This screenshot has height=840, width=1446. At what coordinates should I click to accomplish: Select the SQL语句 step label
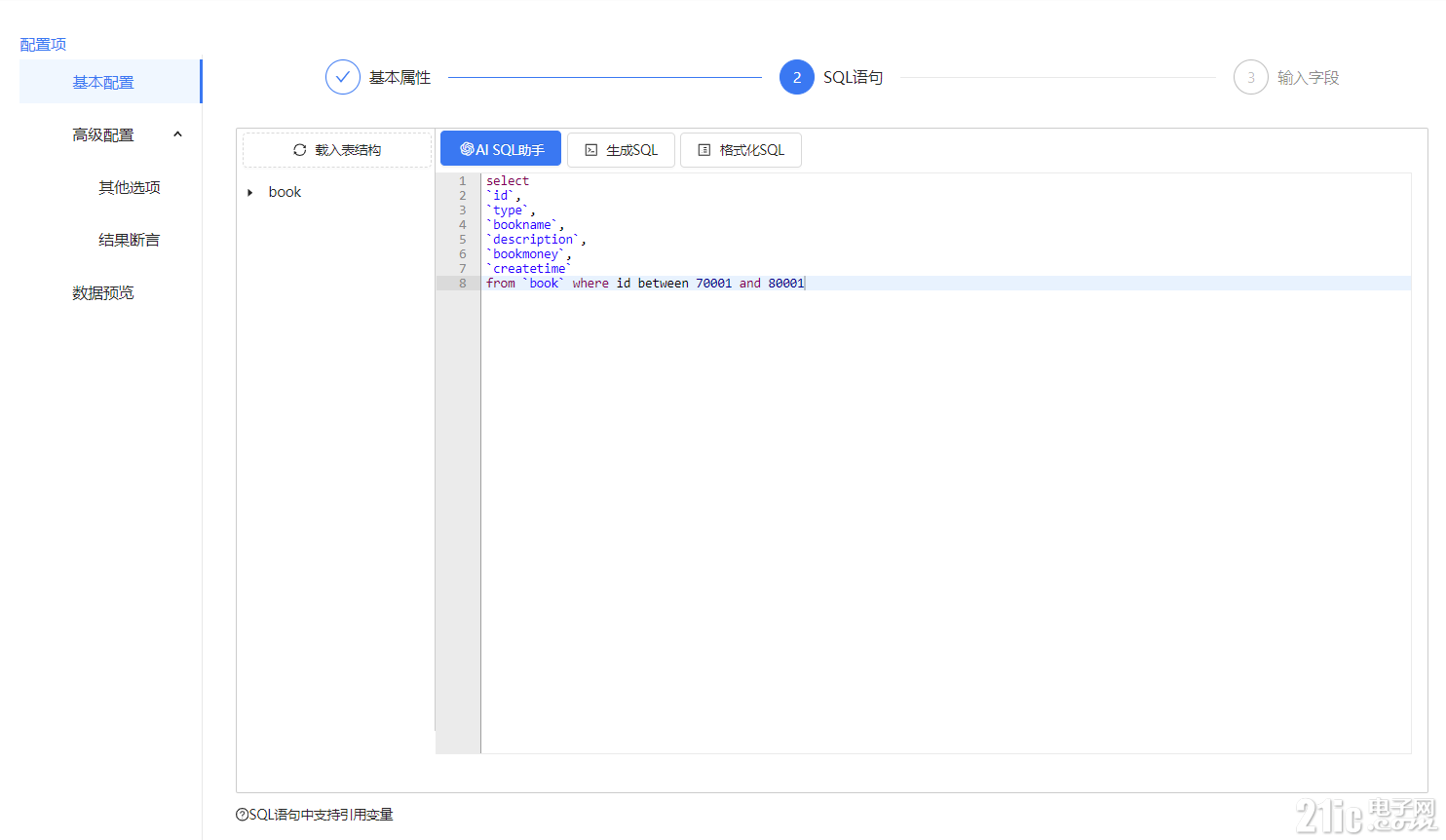click(x=853, y=77)
